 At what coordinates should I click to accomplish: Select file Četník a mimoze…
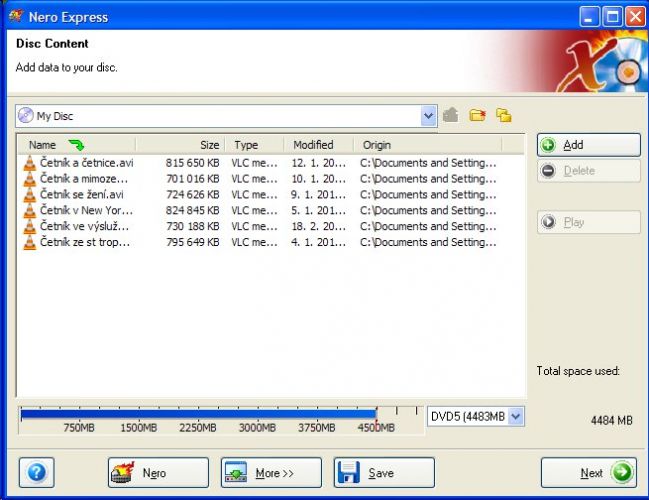click(x=84, y=178)
